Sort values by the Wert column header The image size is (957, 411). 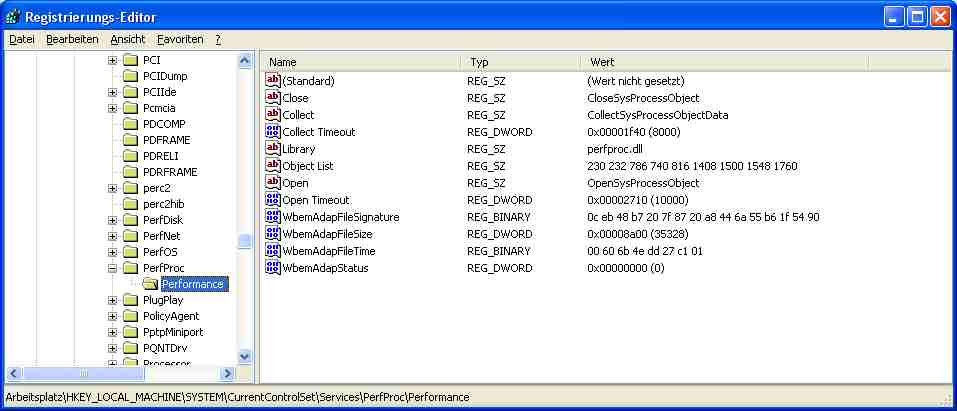[x=724, y=62]
